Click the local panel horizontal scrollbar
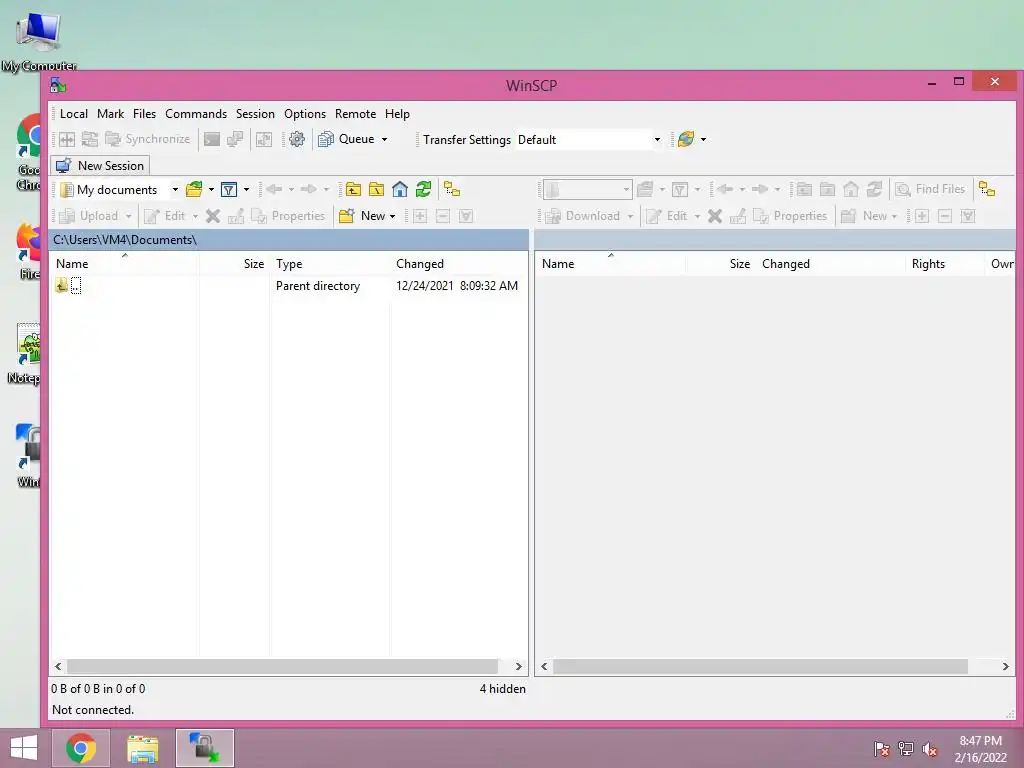Image resolution: width=1024 pixels, height=768 pixels. (282, 667)
